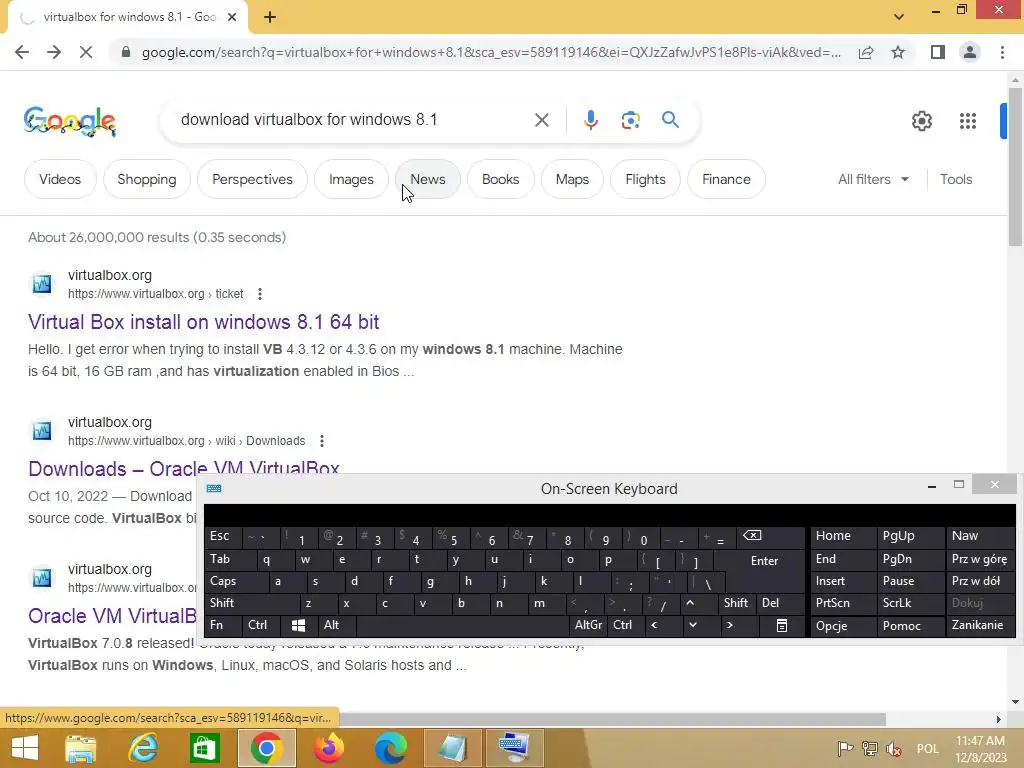Open Google quick settings gear
The height and width of the screenshot is (768, 1024).
click(921, 121)
